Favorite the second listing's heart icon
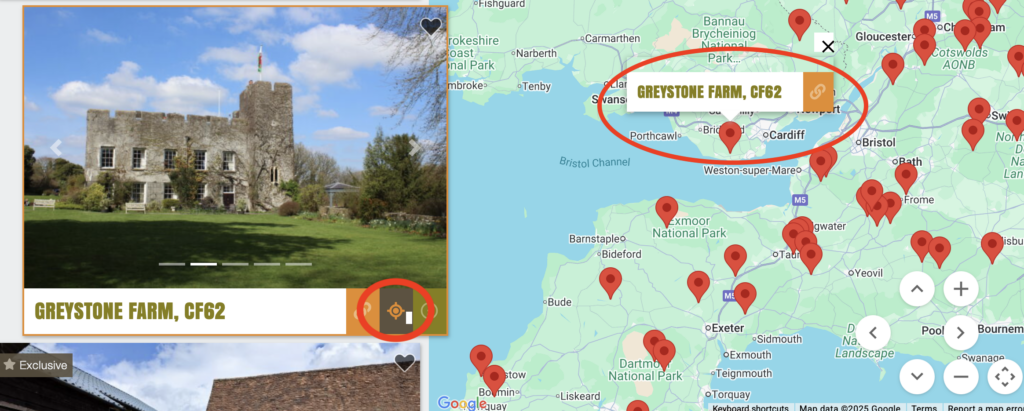 coord(404,363)
